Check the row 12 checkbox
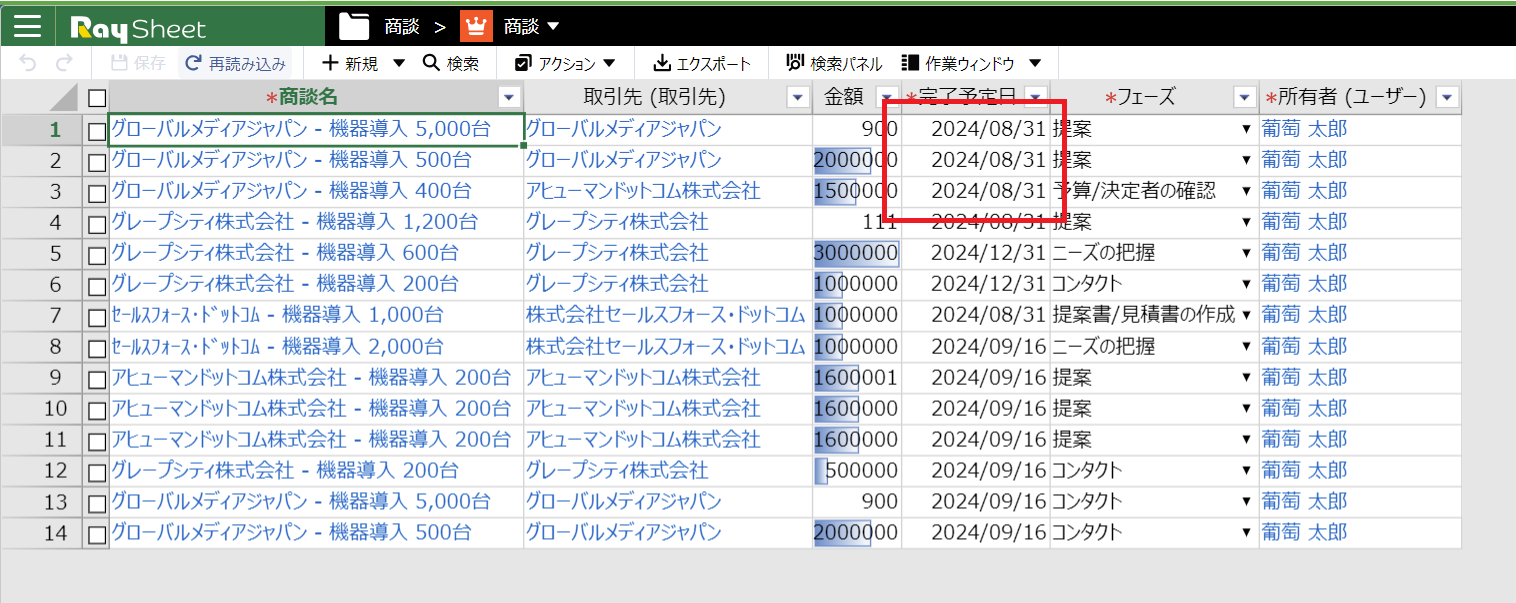Viewport: 1516px width, 603px height. (96, 471)
